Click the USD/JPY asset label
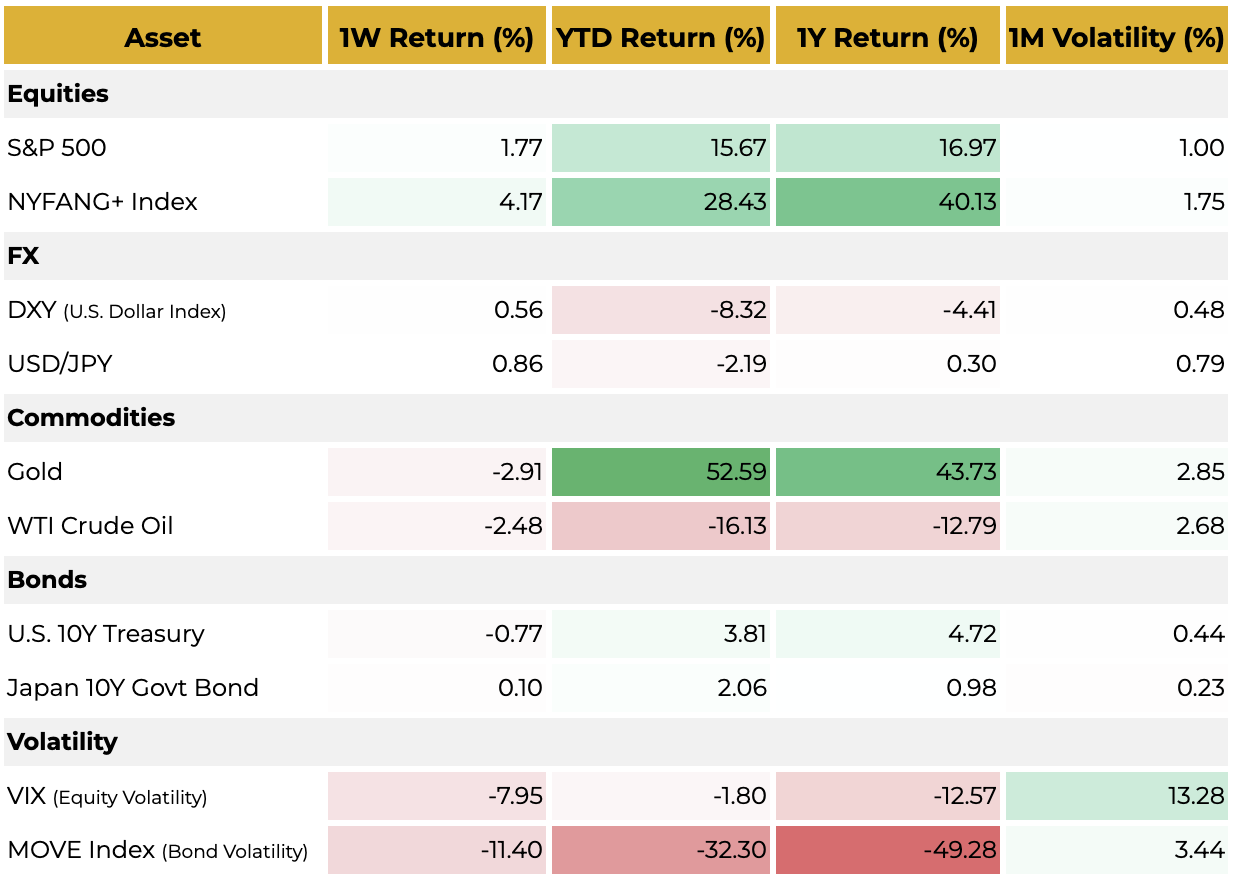1234x880 pixels. pos(60,364)
